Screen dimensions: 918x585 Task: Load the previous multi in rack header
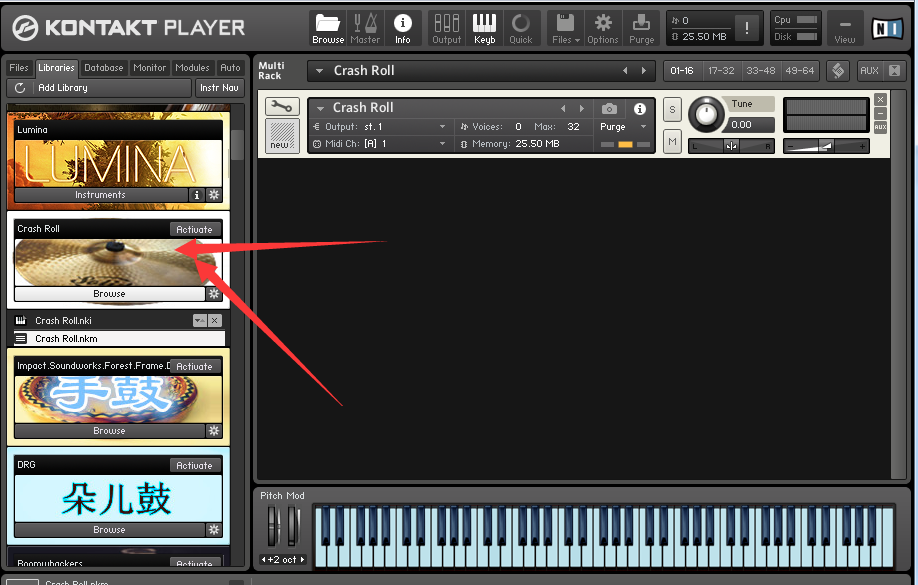coord(625,71)
